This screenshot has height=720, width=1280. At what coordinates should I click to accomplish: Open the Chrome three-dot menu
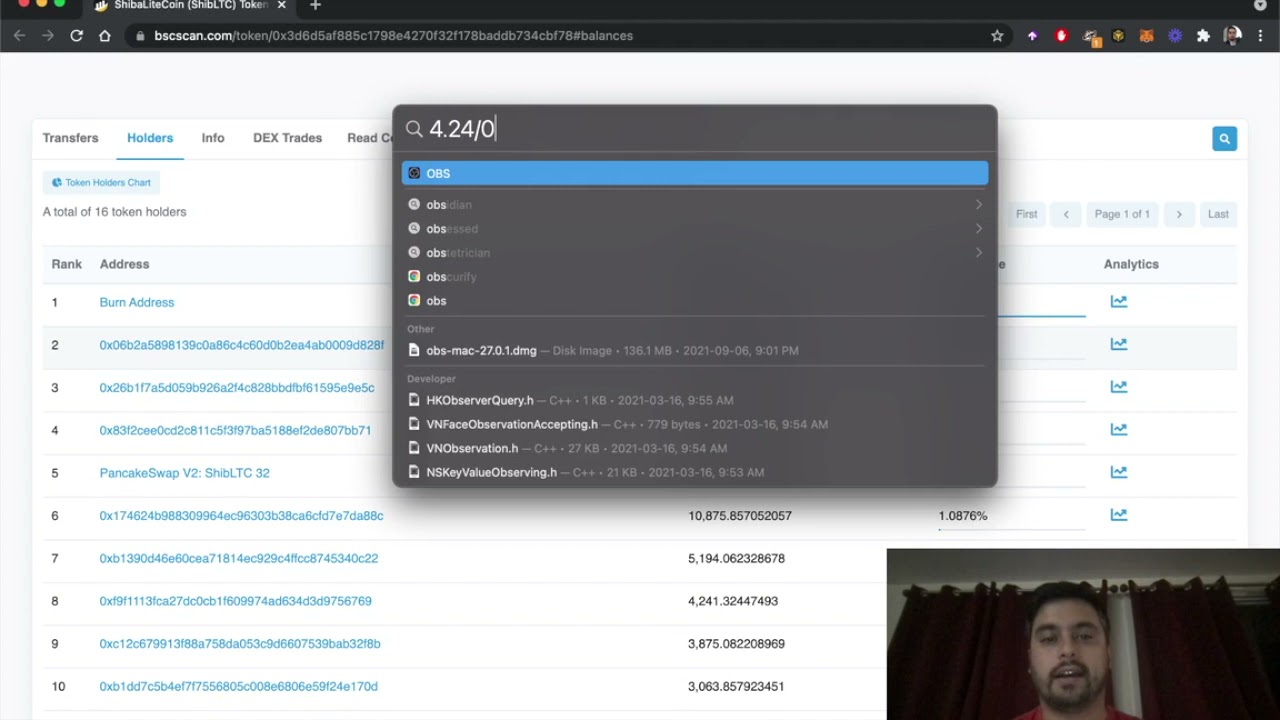coord(1260,36)
